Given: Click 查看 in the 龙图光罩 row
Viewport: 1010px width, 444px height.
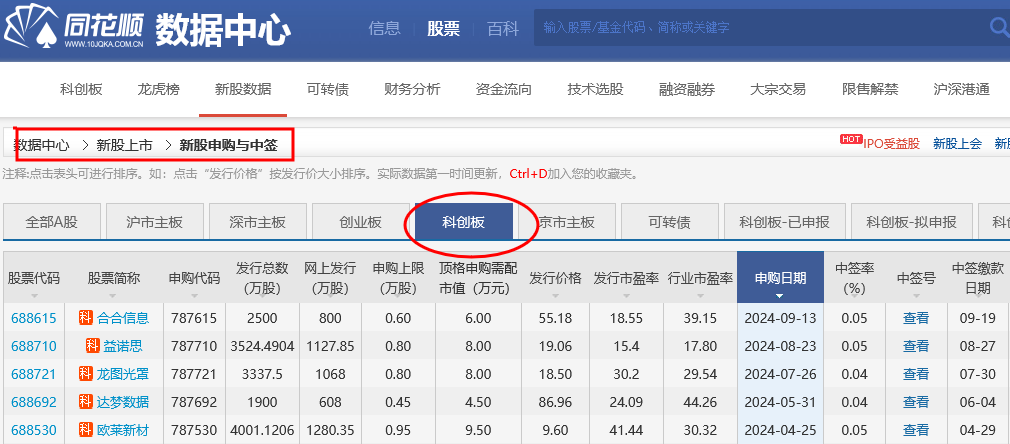Looking at the screenshot, I should 915,374.
